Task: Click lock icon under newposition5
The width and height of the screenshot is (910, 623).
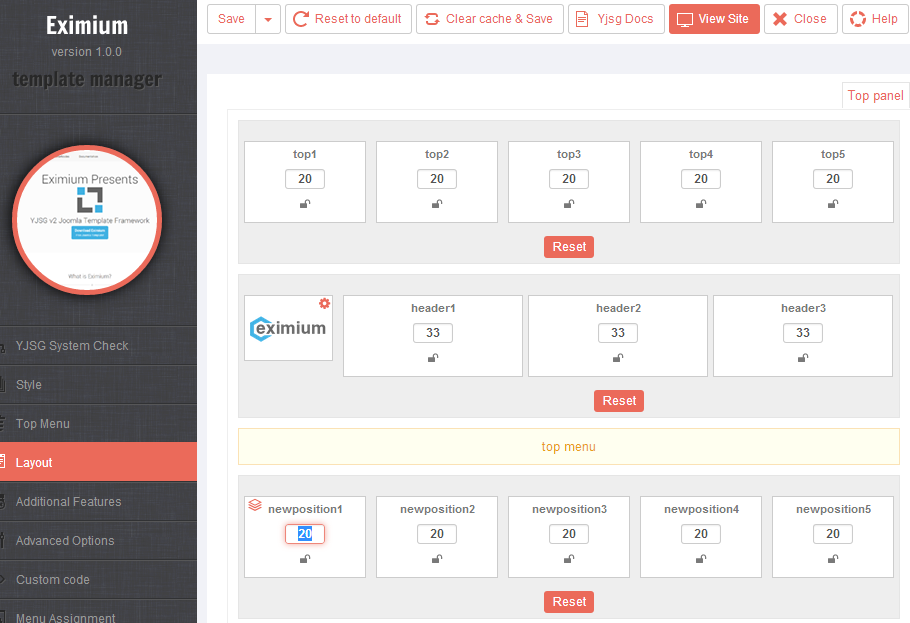Action: (833, 559)
